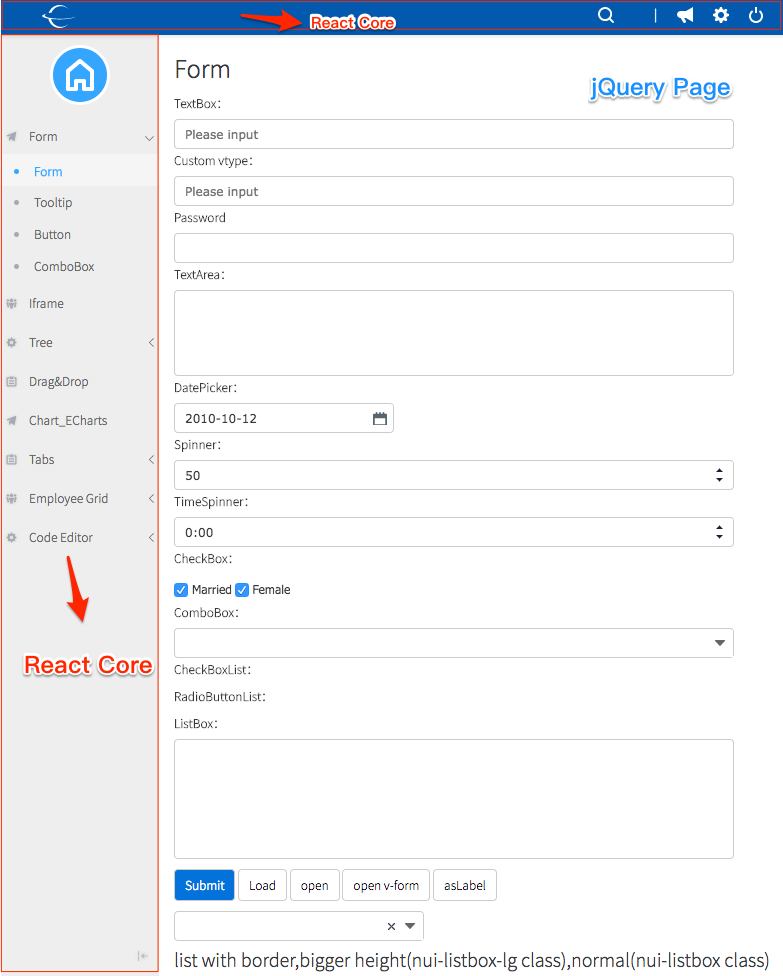Click the open v-form button

coord(386,885)
